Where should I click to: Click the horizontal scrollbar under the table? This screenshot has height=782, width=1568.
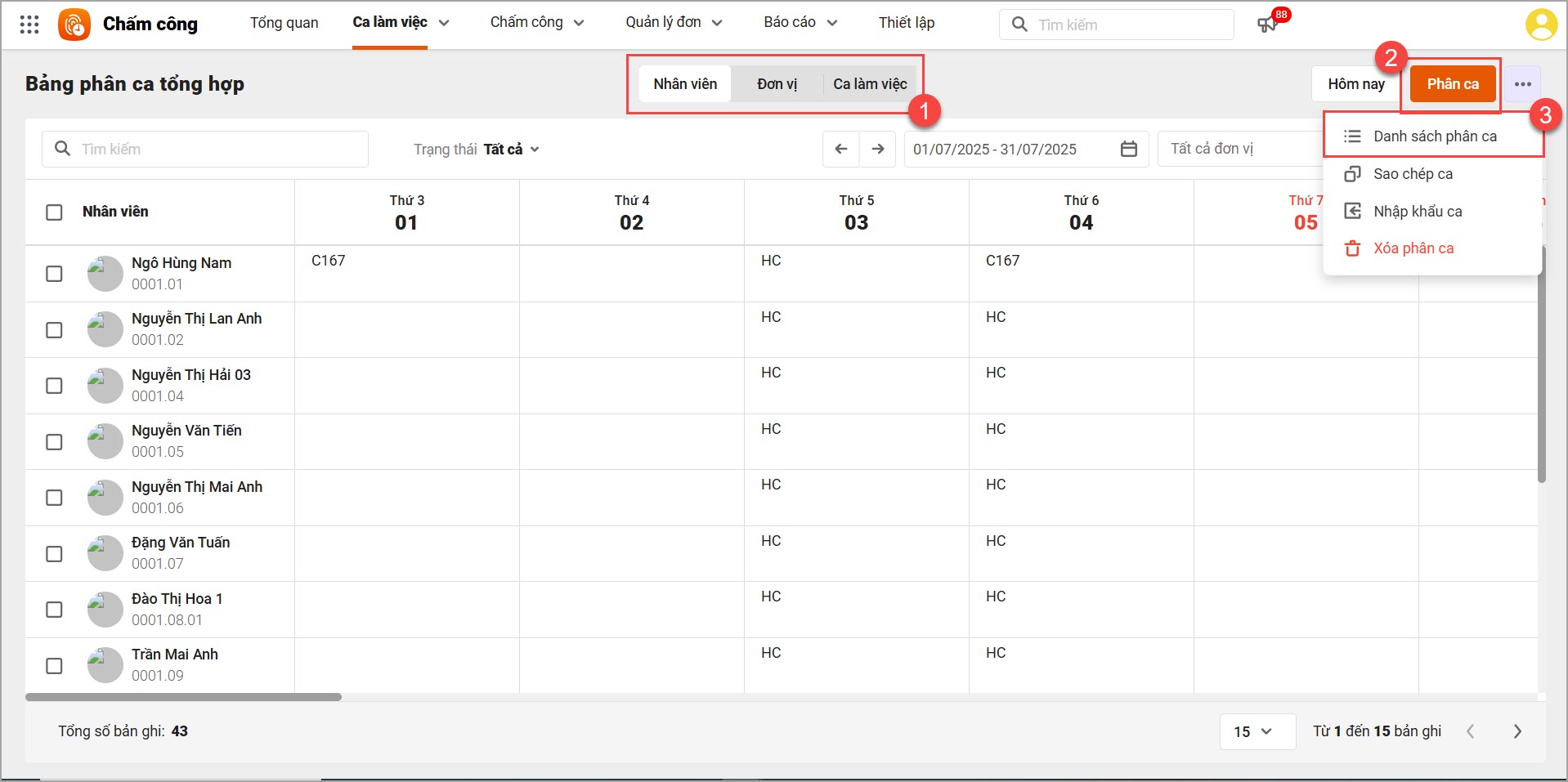(183, 697)
